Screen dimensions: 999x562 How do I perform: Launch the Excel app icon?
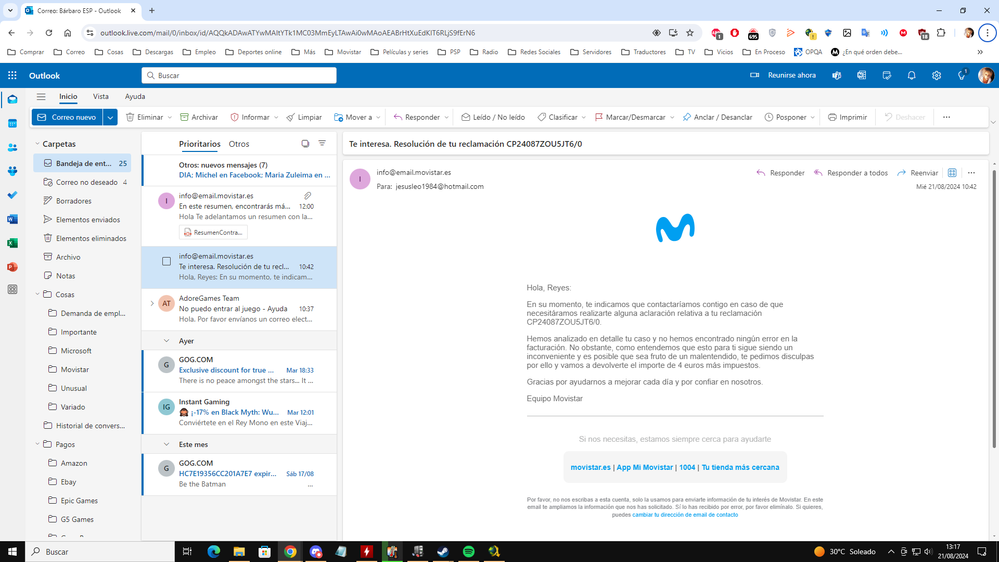(x=12, y=243)
